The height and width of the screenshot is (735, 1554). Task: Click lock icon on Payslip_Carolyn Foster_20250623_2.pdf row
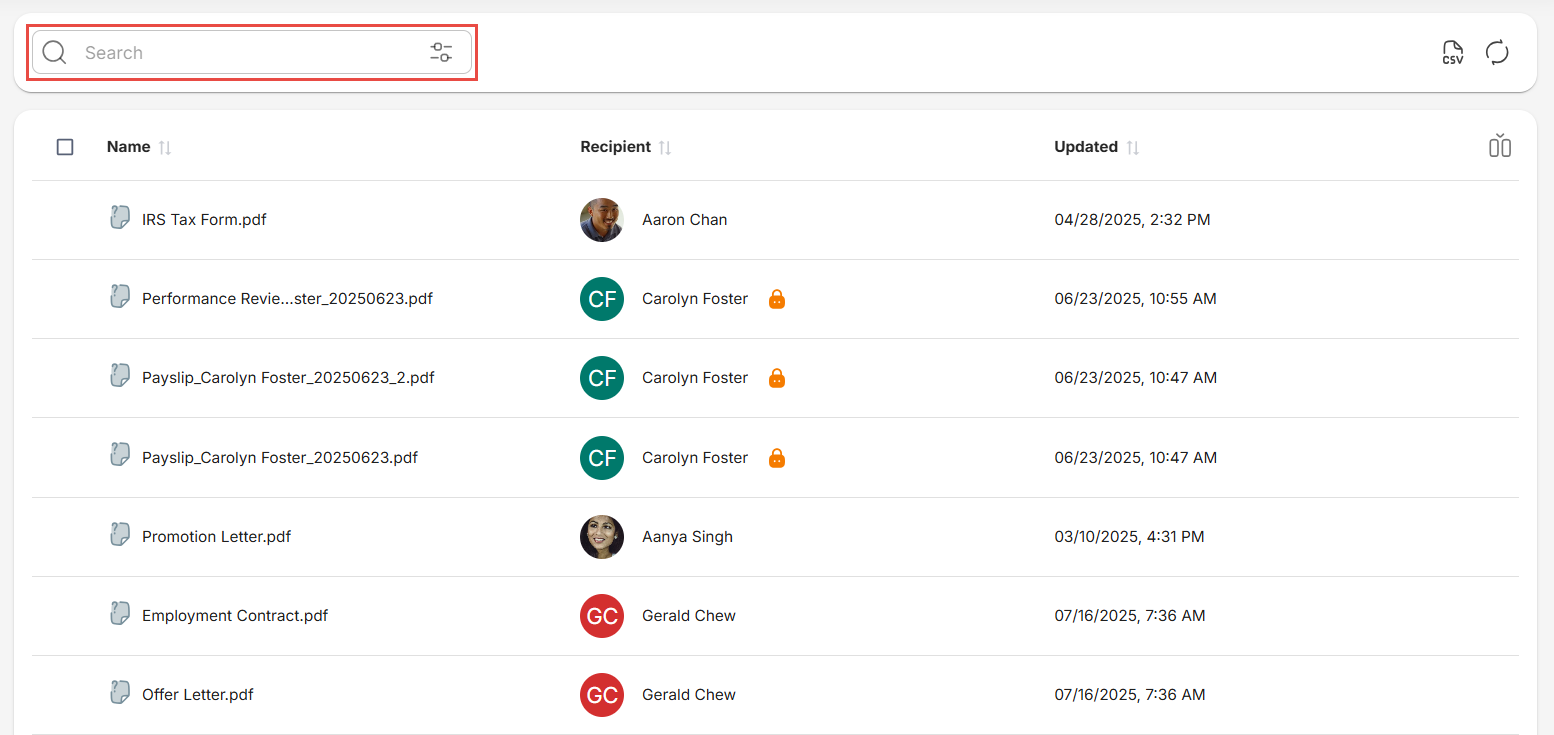[x=777, y=378]
